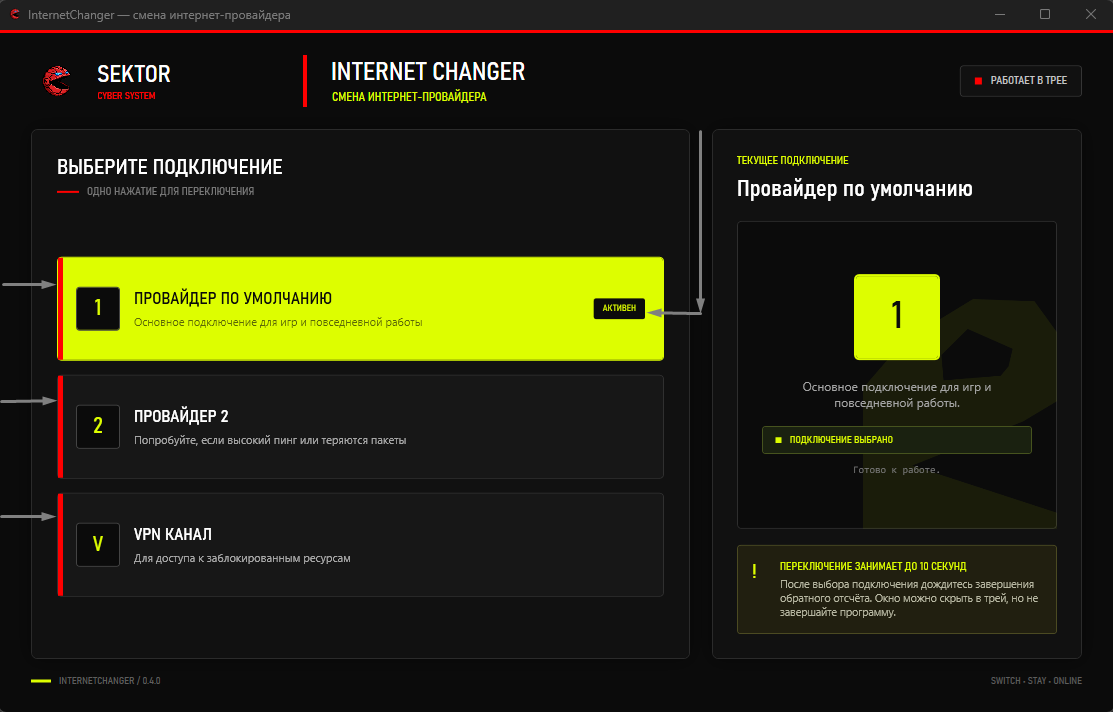Minimize the InternetChanger window
The width and height of the screenshot is (1113, 712).
coord(999,14)
